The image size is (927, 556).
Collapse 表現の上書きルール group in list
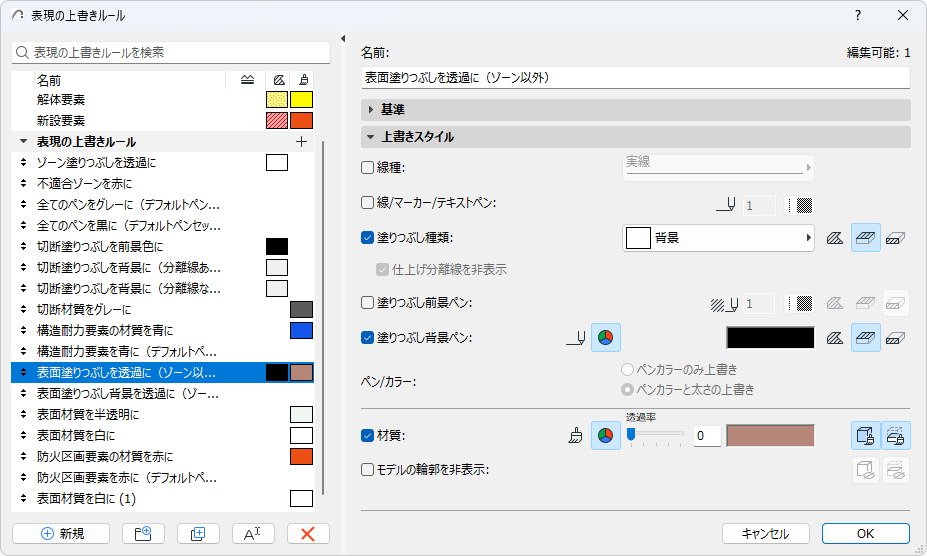pos(24,142)
